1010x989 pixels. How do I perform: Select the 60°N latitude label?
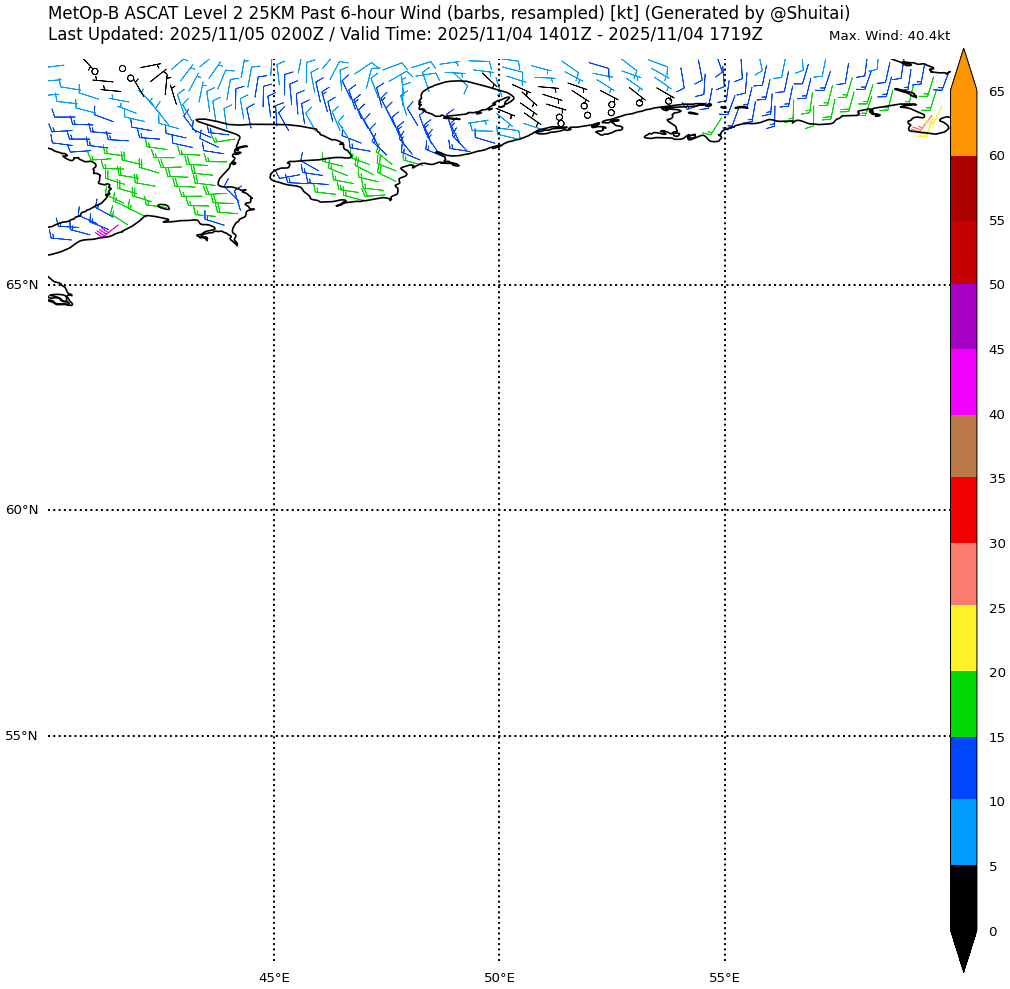tap(22, 510)
